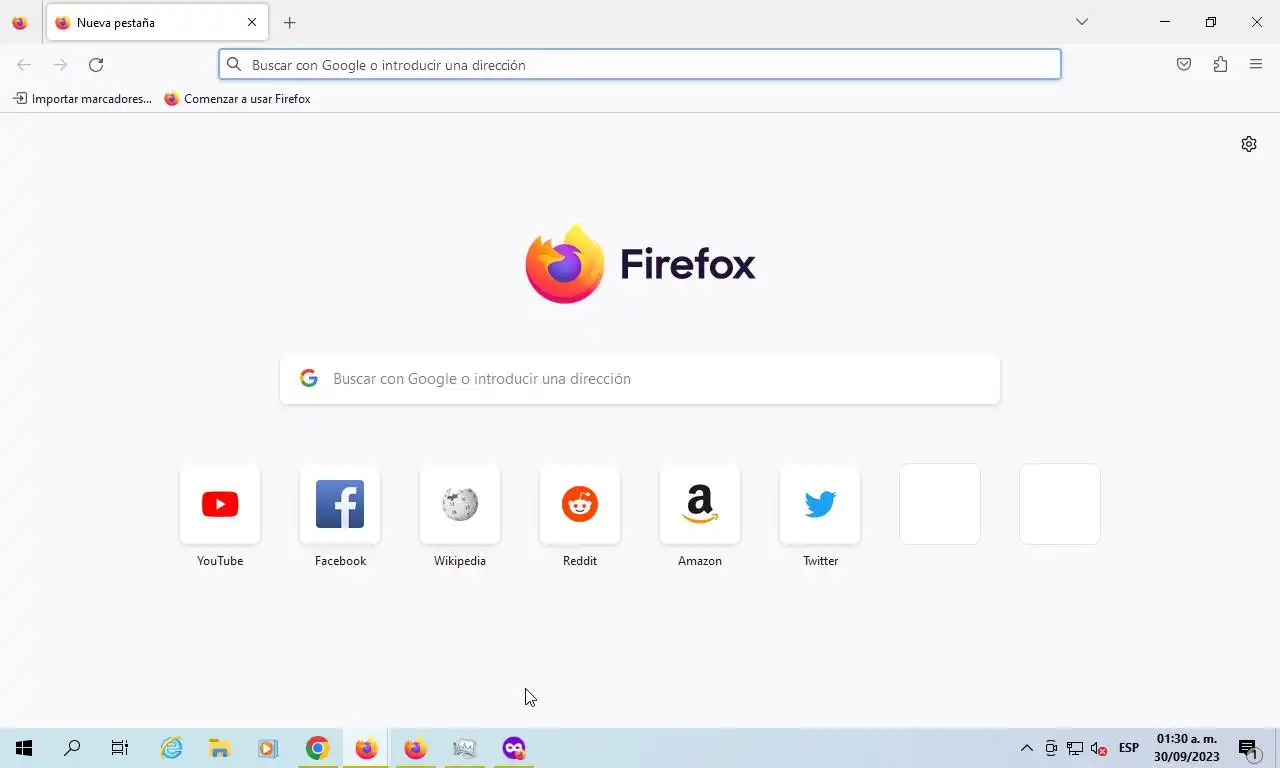This screenshot has width=1280, height=768.
Task: Open the Twitter shortcut tile
Action: [x=820, y=504]
